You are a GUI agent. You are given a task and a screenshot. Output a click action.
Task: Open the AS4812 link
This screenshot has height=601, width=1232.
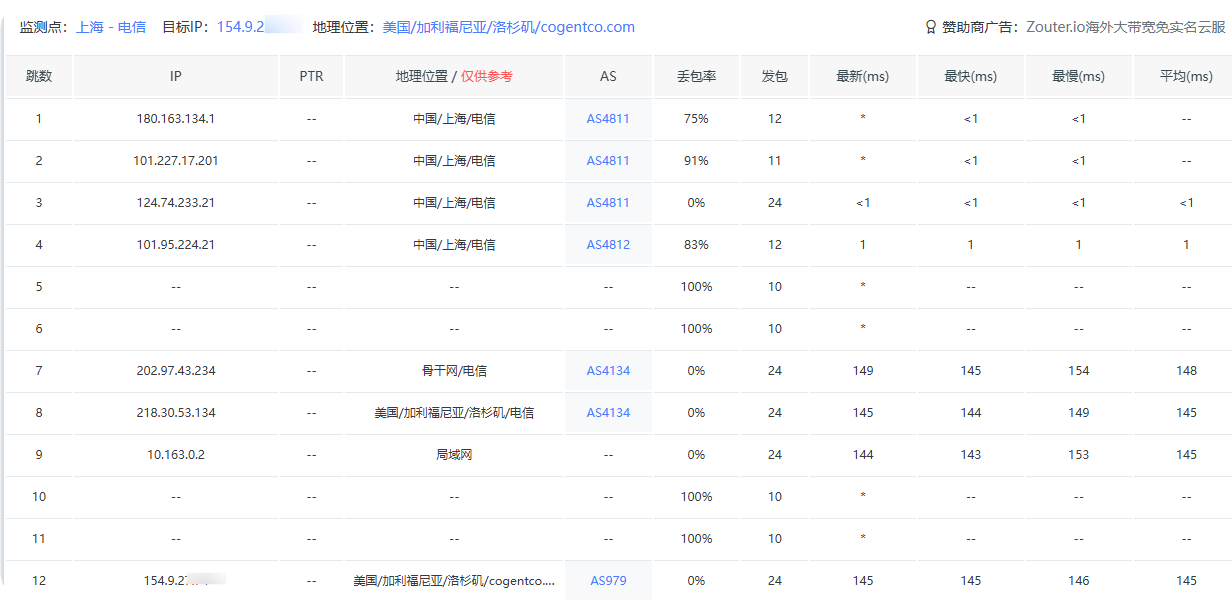click(x=608, y=245)
